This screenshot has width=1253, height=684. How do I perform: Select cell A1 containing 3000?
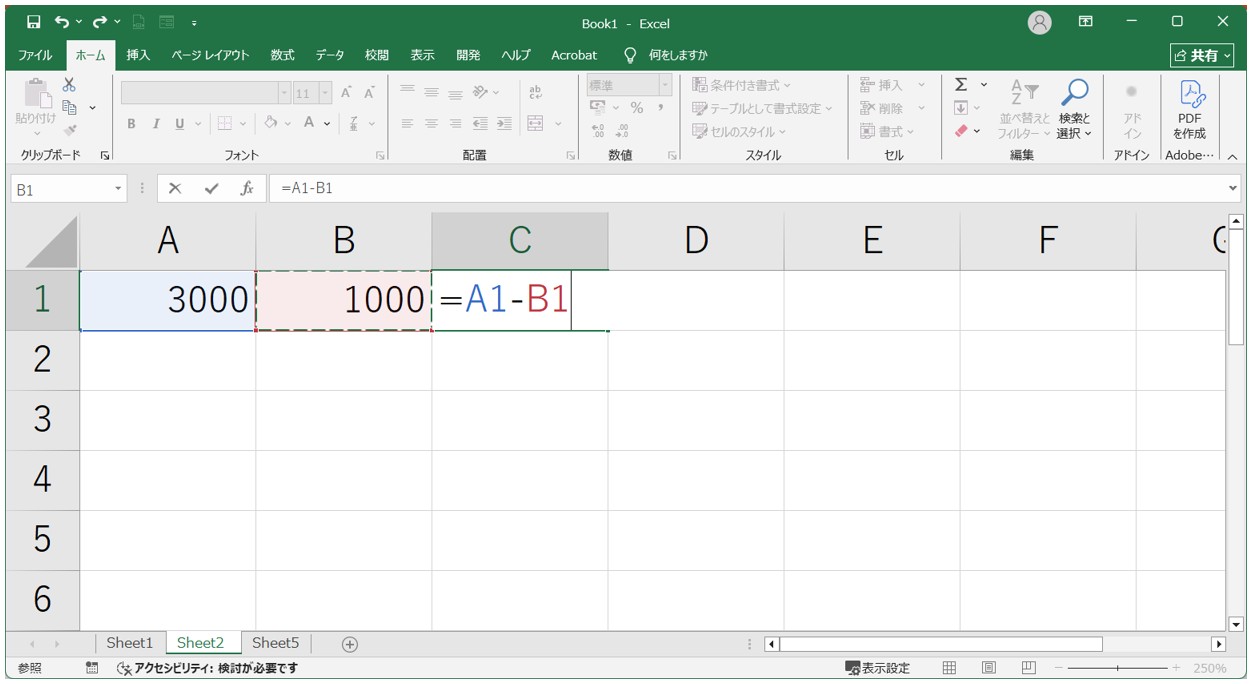[x=168, y=300]
